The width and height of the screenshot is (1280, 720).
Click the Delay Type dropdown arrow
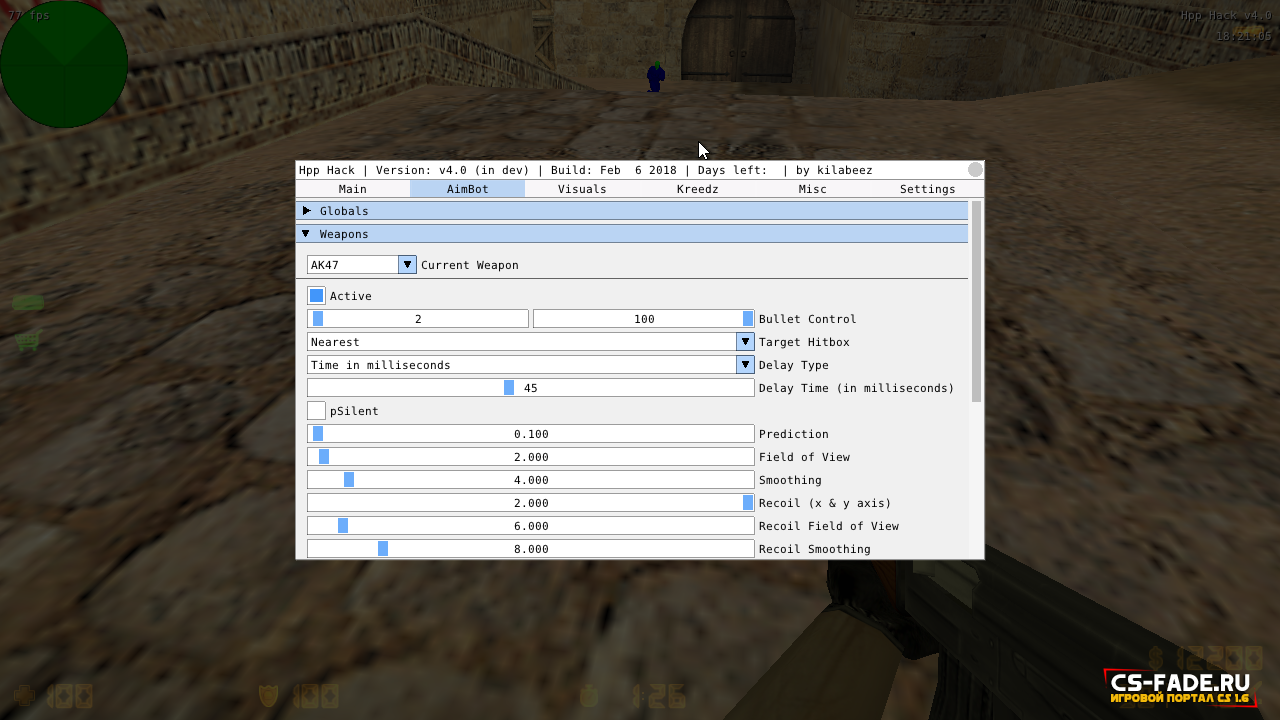point(746,365)
